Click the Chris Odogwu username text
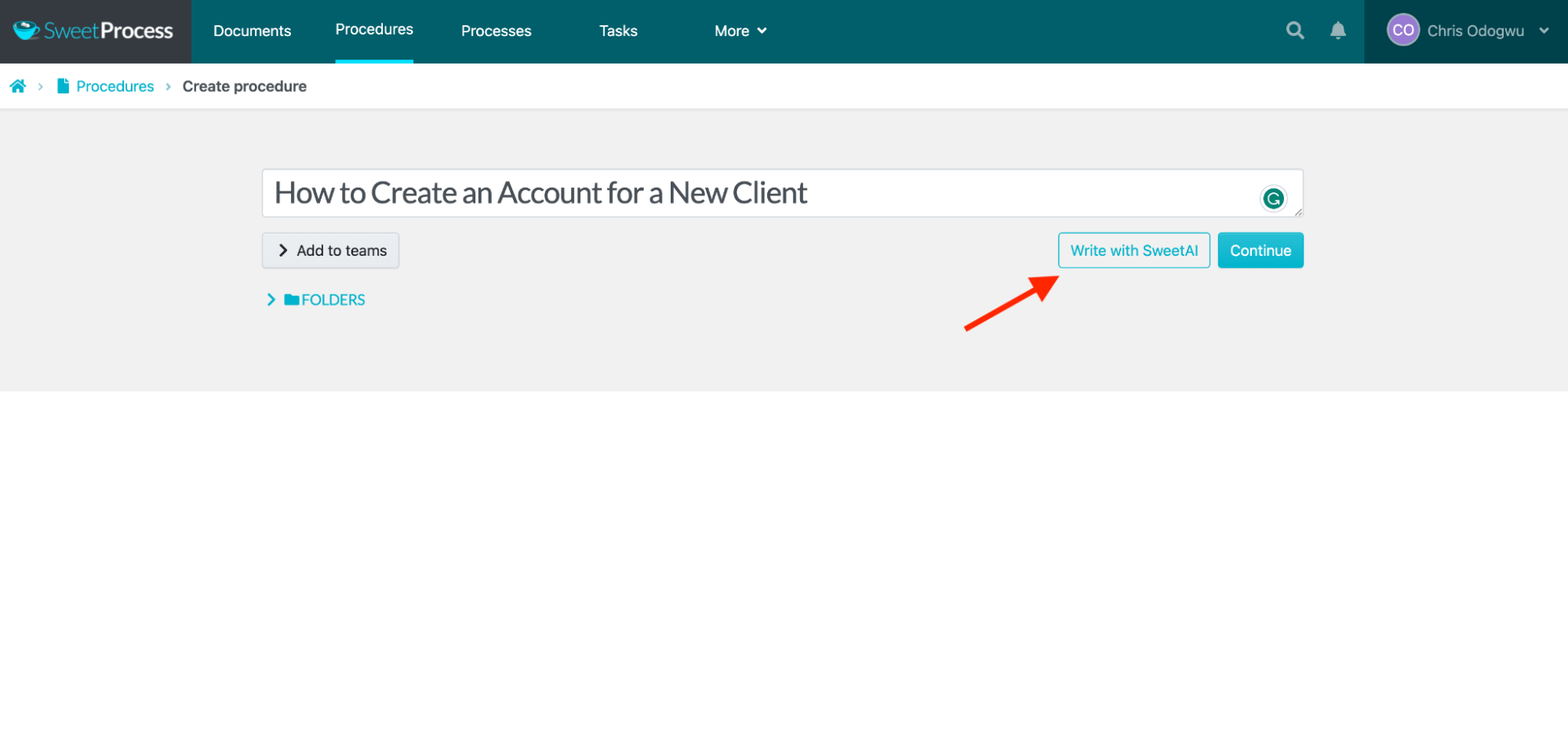 point(1475,31)
